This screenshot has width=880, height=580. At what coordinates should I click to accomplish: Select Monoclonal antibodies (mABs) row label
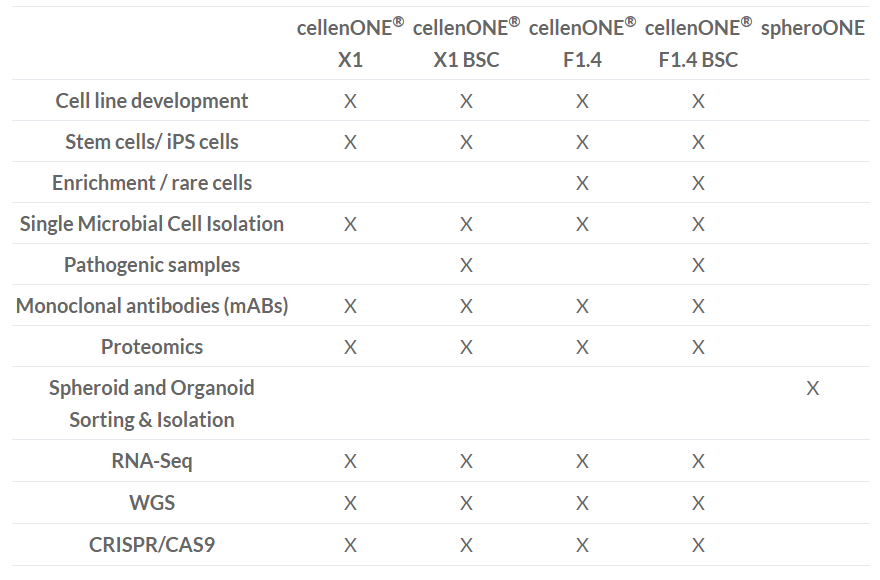click(x=152, y=306)
